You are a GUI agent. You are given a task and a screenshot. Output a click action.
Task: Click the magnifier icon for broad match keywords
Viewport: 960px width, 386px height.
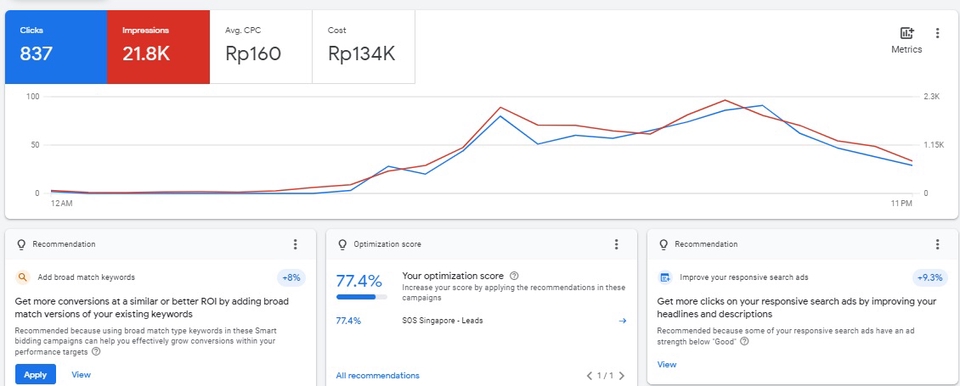coord(23,278)
